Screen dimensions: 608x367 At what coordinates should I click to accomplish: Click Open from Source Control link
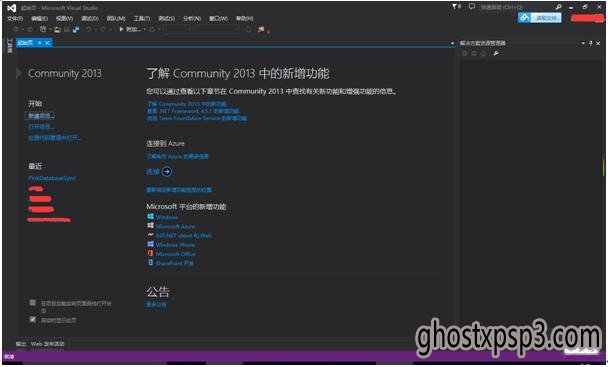[x=54, y=137]
